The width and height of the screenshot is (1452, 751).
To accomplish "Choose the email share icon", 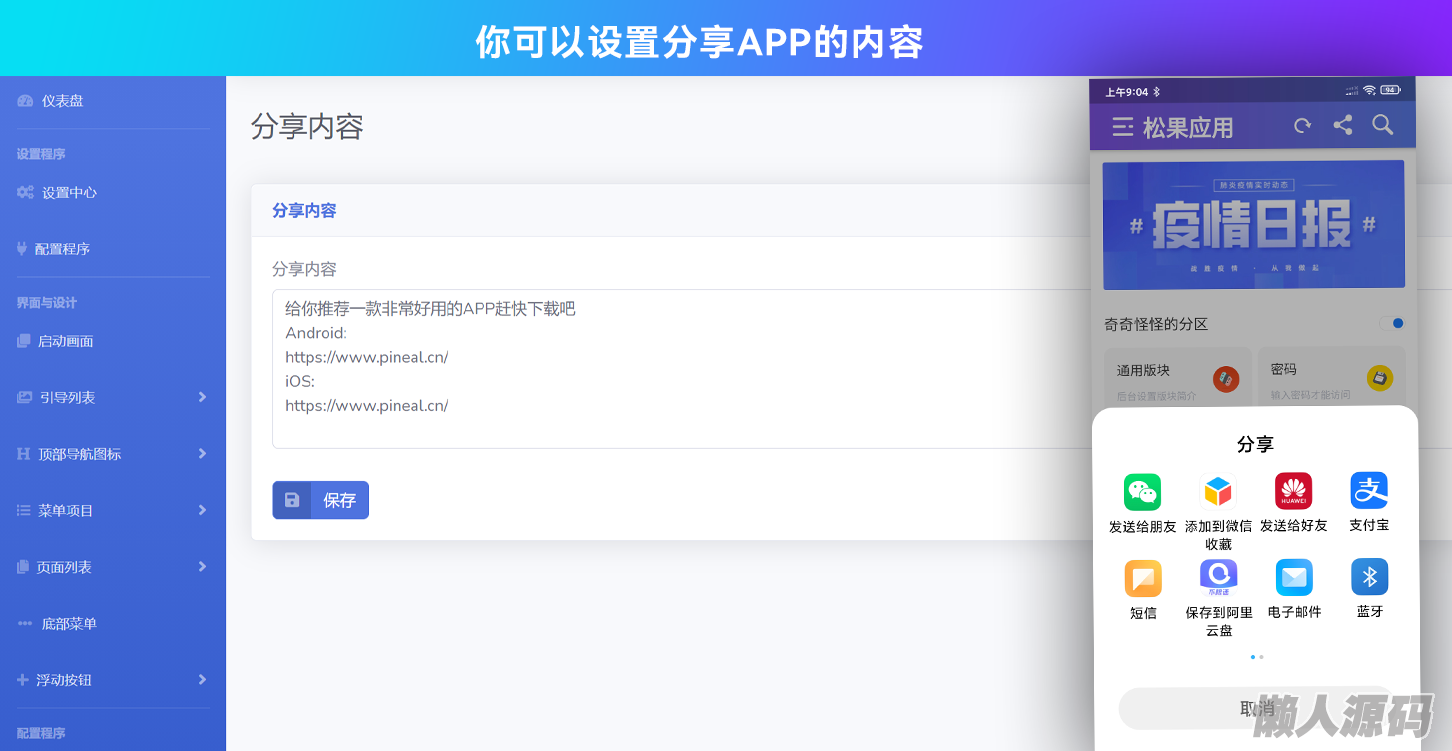I will [x=1294, y=577].
